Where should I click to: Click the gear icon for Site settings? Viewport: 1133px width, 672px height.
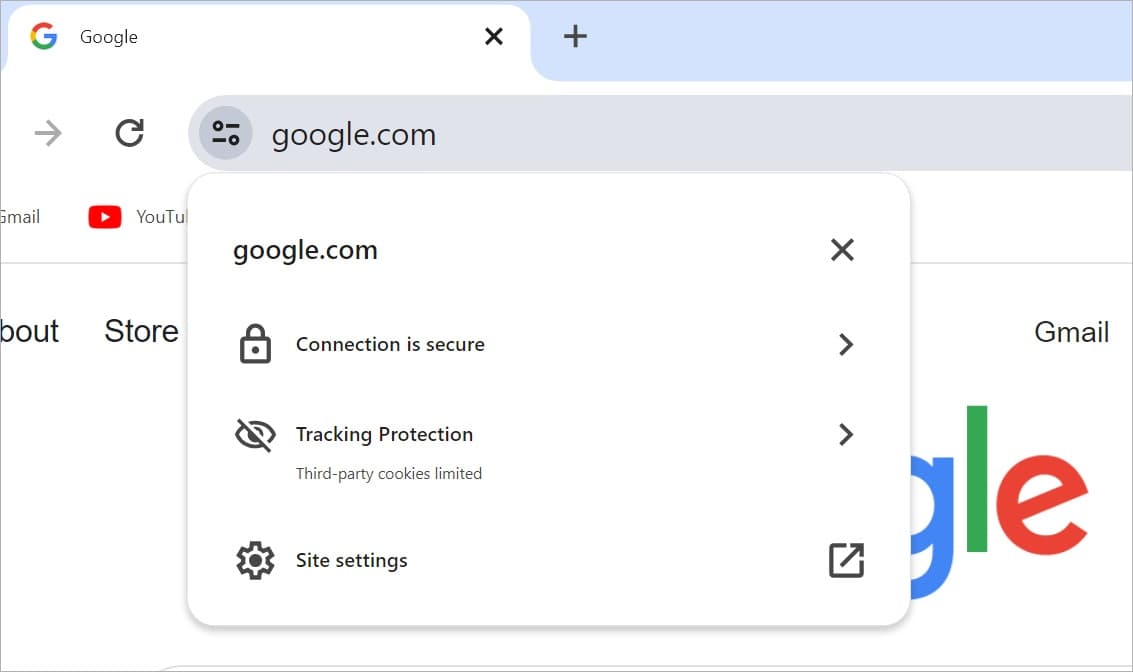pos(255,560)
